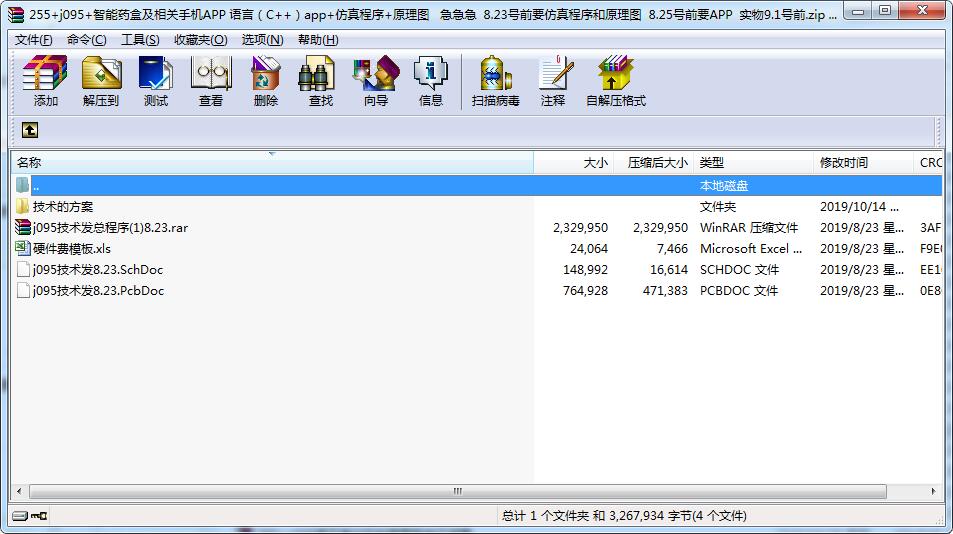953x534 pixels.
Task: Click the packed size value 7,466
Action: [x=672, y=248]
